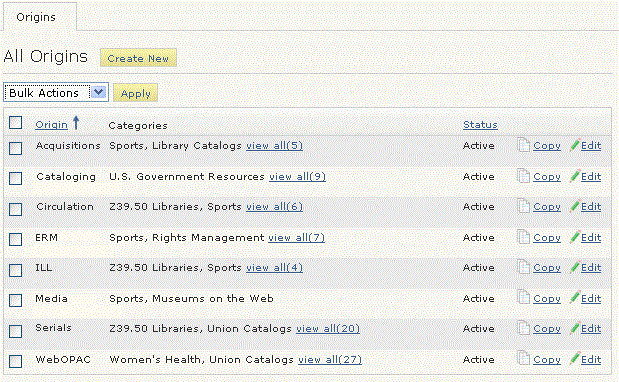The image size is (619, 382).
Task: Click the green pencil icon for Cataloging
Action: [x=574, y=176]
